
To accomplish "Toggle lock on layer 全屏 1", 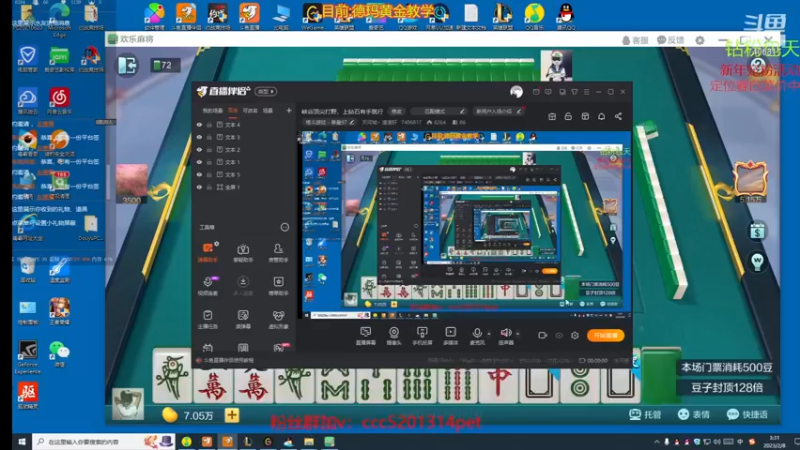I will [209, 187].
